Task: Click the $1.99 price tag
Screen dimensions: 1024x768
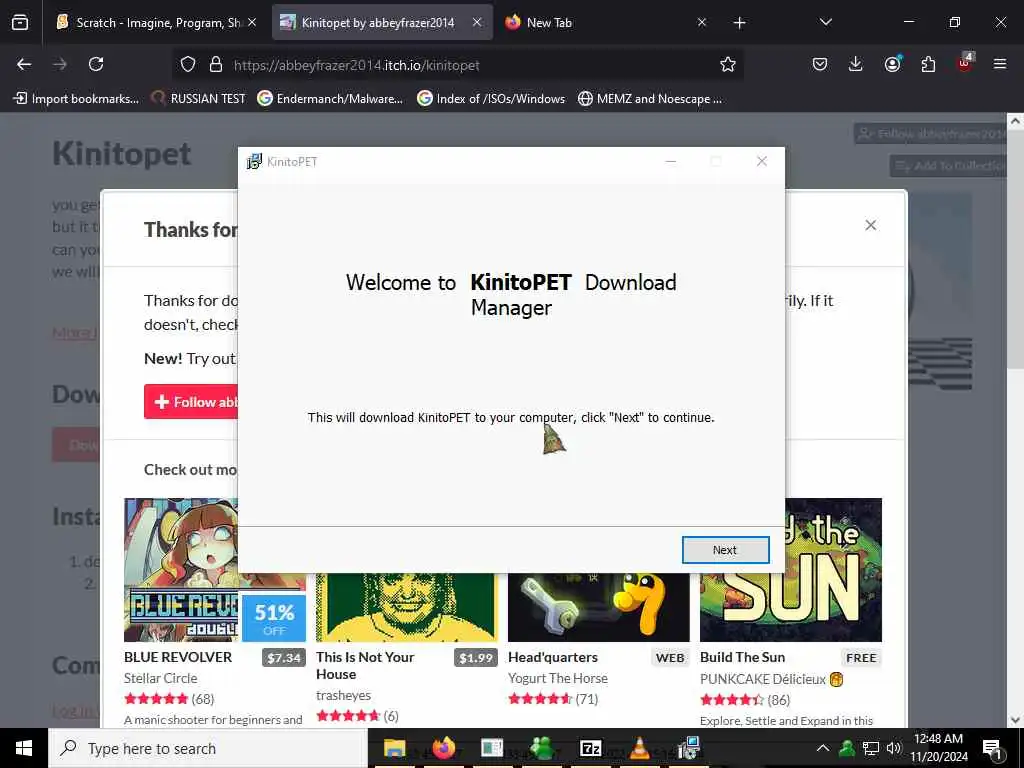Action: coord(476,658)
